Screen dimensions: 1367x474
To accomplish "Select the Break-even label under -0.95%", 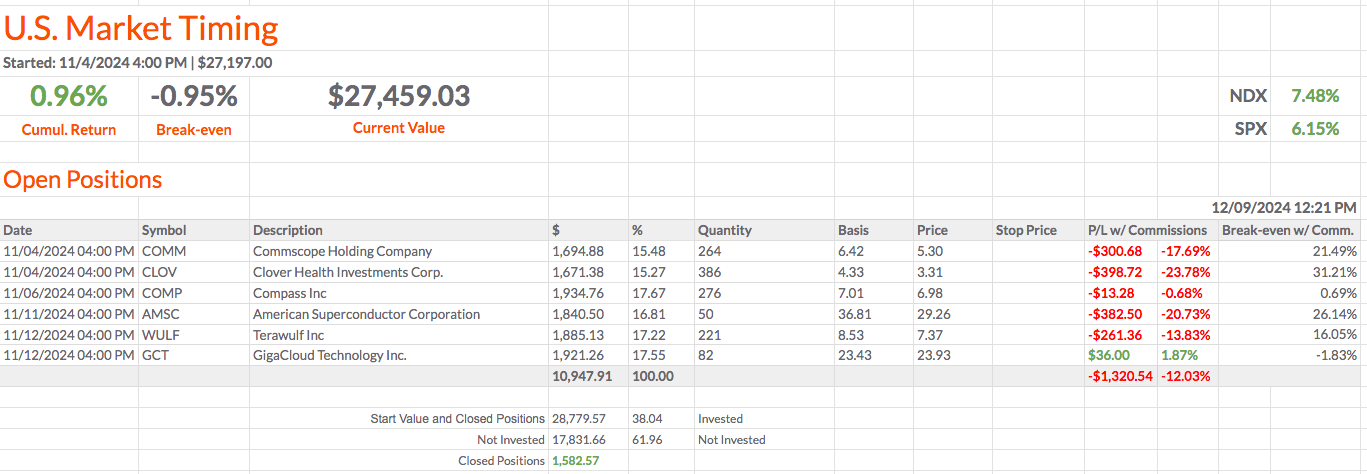I will tap(194, 129).
